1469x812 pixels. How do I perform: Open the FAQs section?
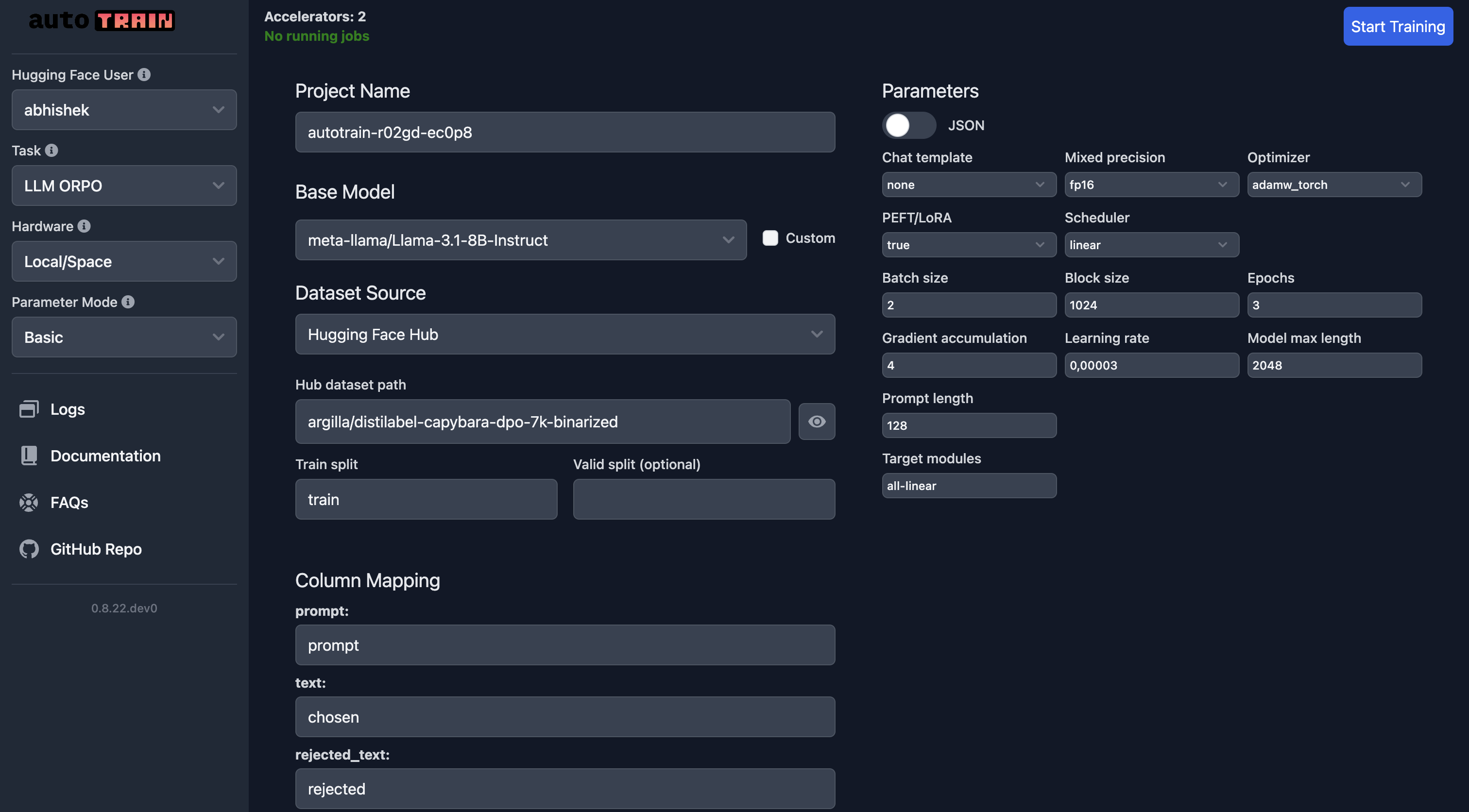click(68, 501)
